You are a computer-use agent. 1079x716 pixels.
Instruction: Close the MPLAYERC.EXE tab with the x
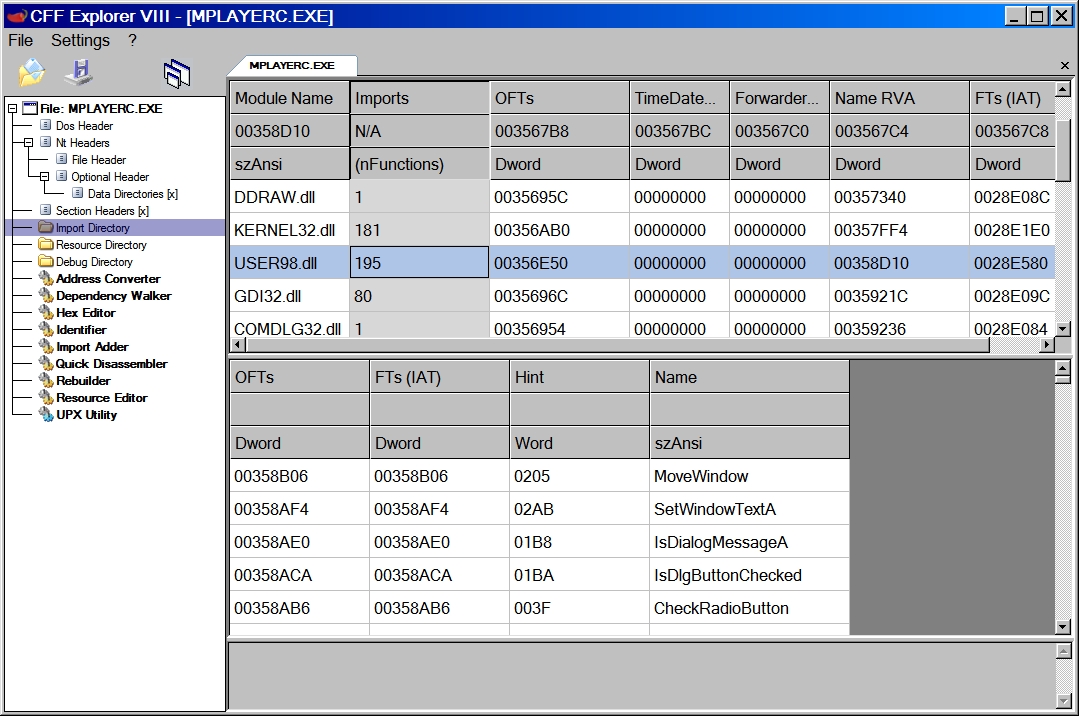tap(1065, 65)
